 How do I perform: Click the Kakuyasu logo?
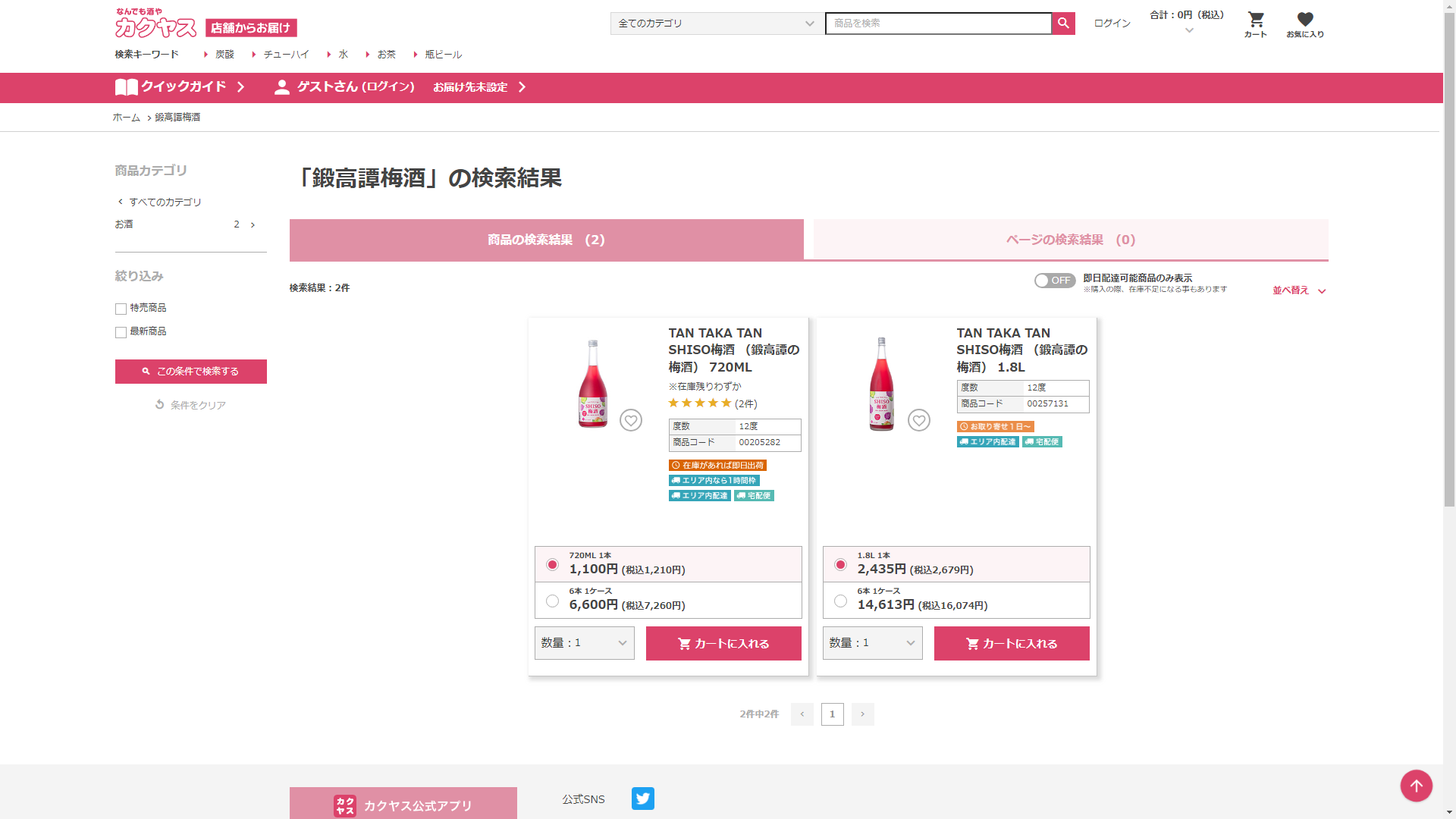155,24
